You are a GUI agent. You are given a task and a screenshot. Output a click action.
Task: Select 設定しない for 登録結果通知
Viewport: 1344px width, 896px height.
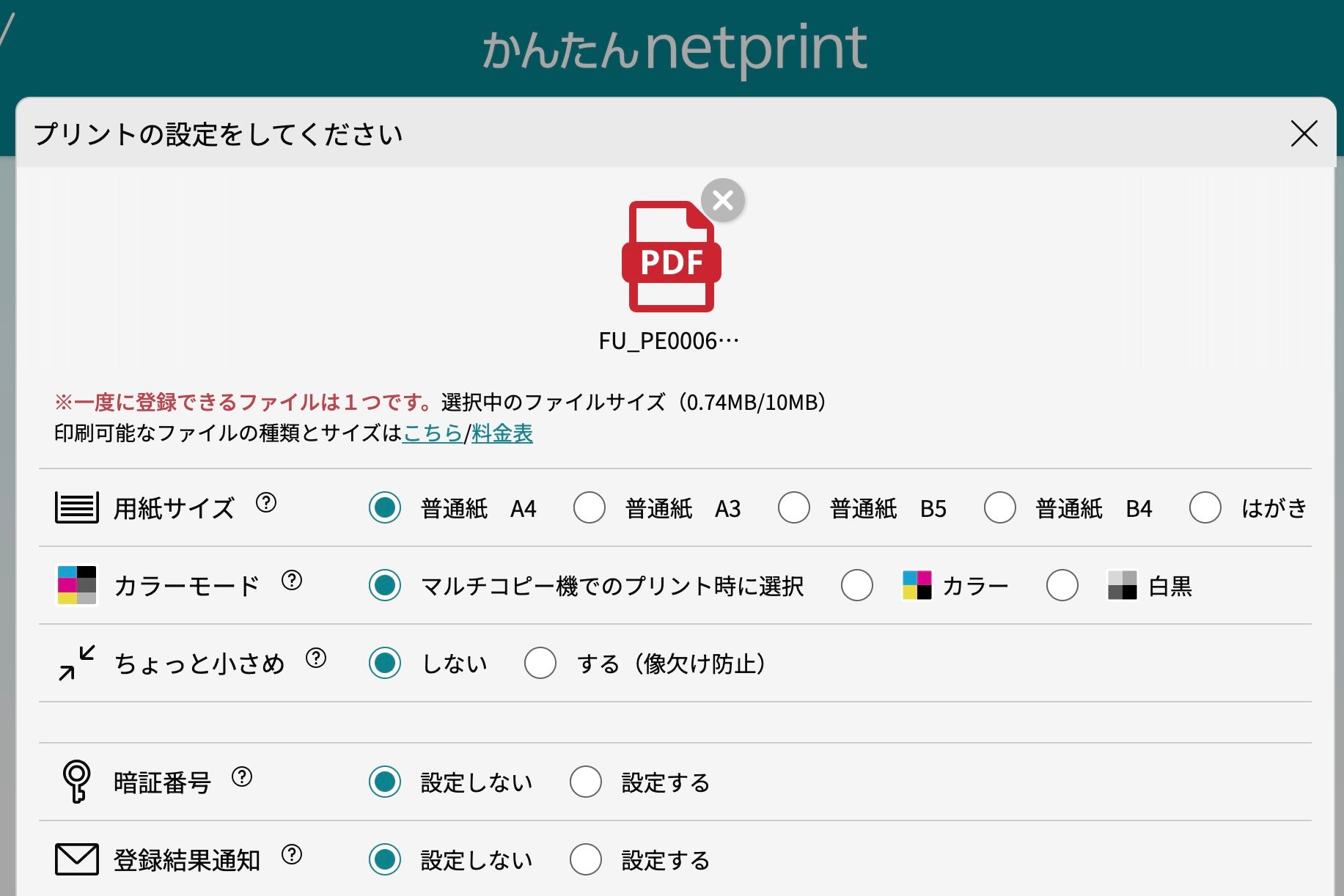coord(385,859)
